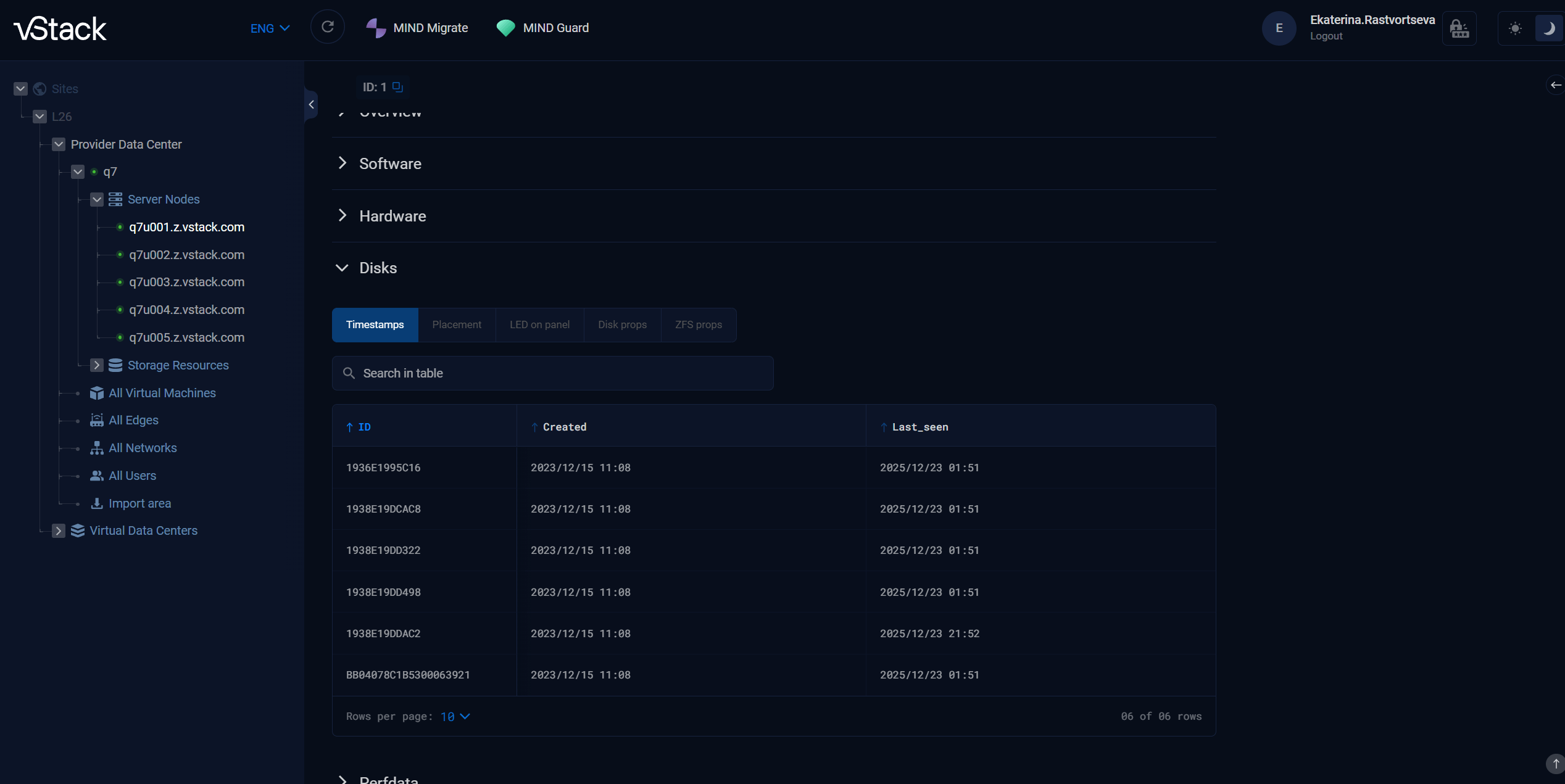Click the refresh icon in header

click(x=328, y=27)
